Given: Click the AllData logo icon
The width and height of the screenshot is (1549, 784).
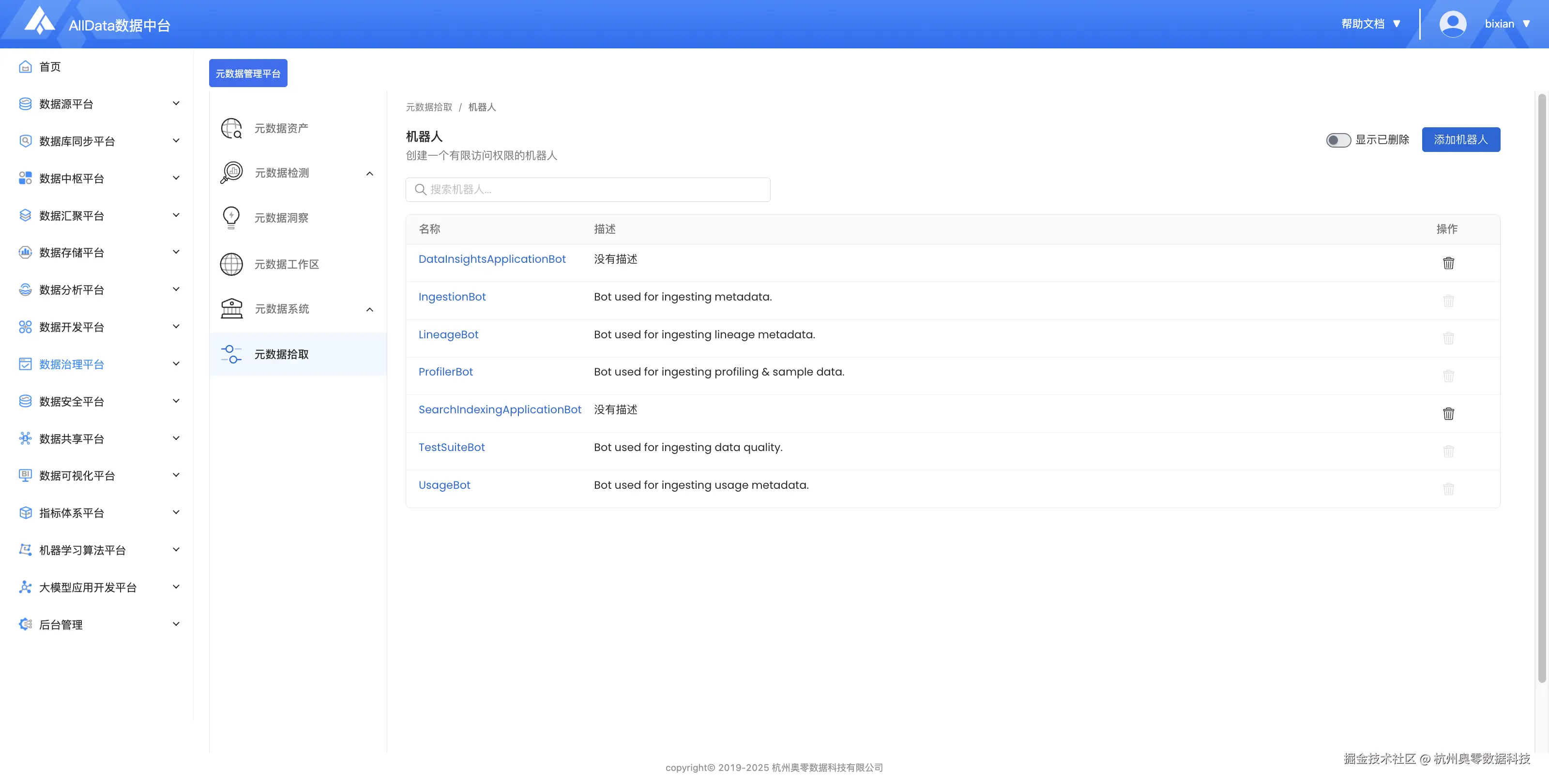Looking at the screenshot, I should coord(40,22).
